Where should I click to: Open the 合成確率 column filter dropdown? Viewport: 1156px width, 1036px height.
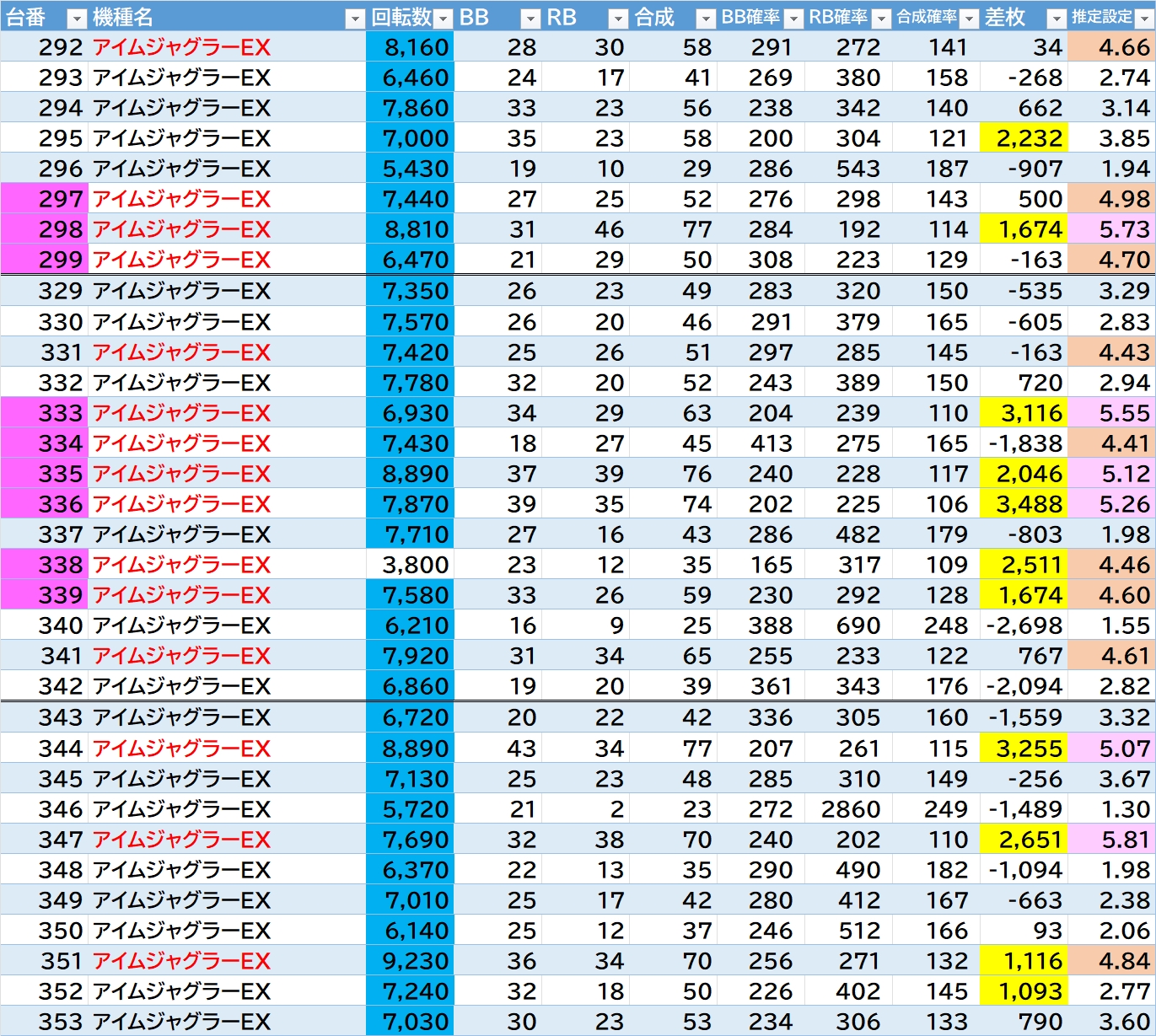[969, 18]
